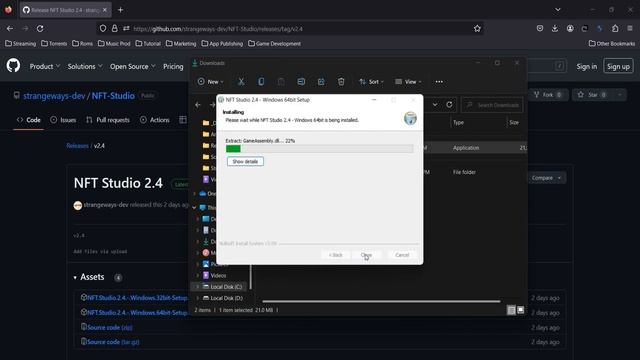This screenshot has width=640, height=360.
Task: Open the Pull requests tab
Action: click(108, 120)
